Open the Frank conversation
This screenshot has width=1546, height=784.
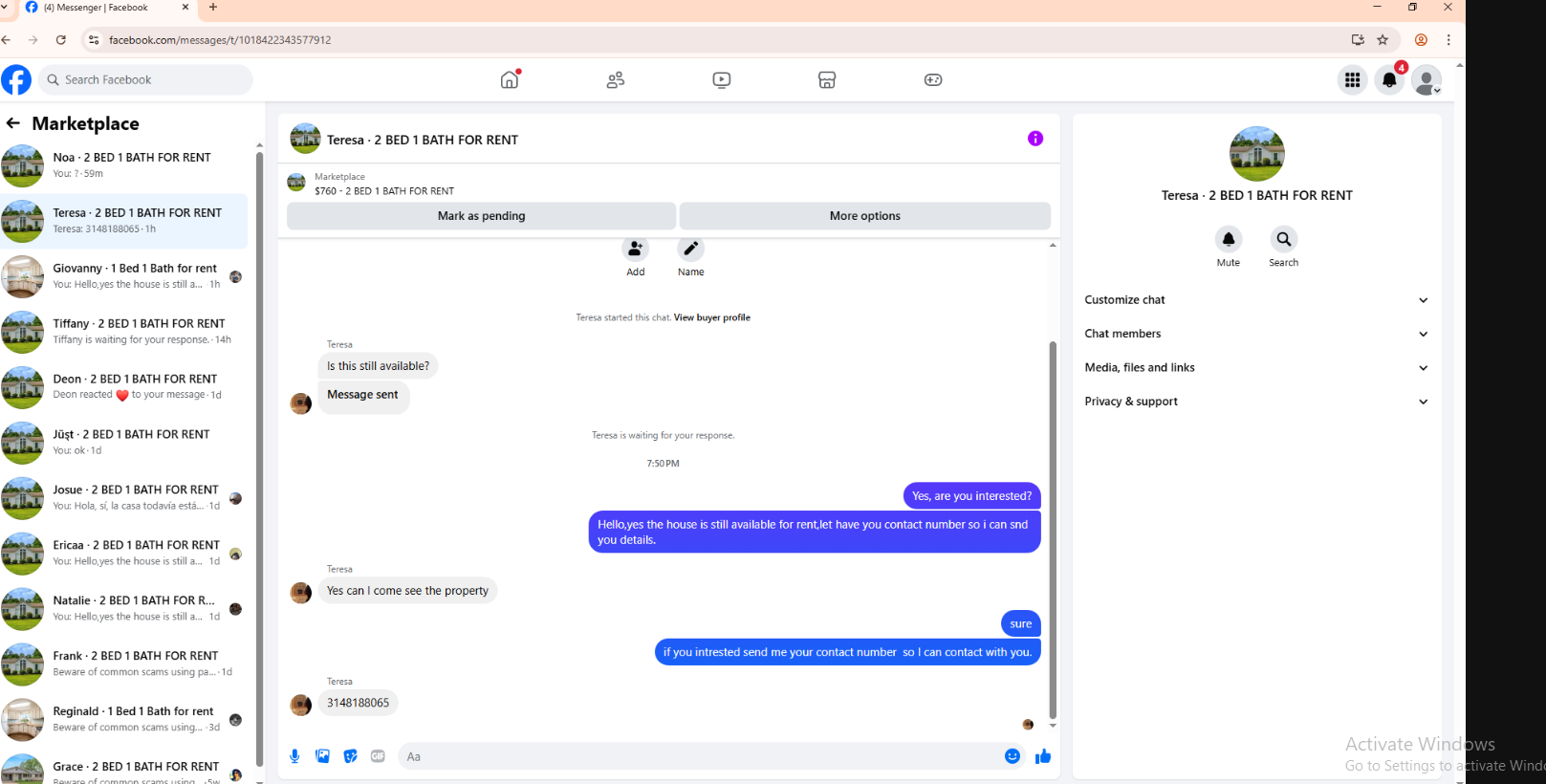(124, 664)
